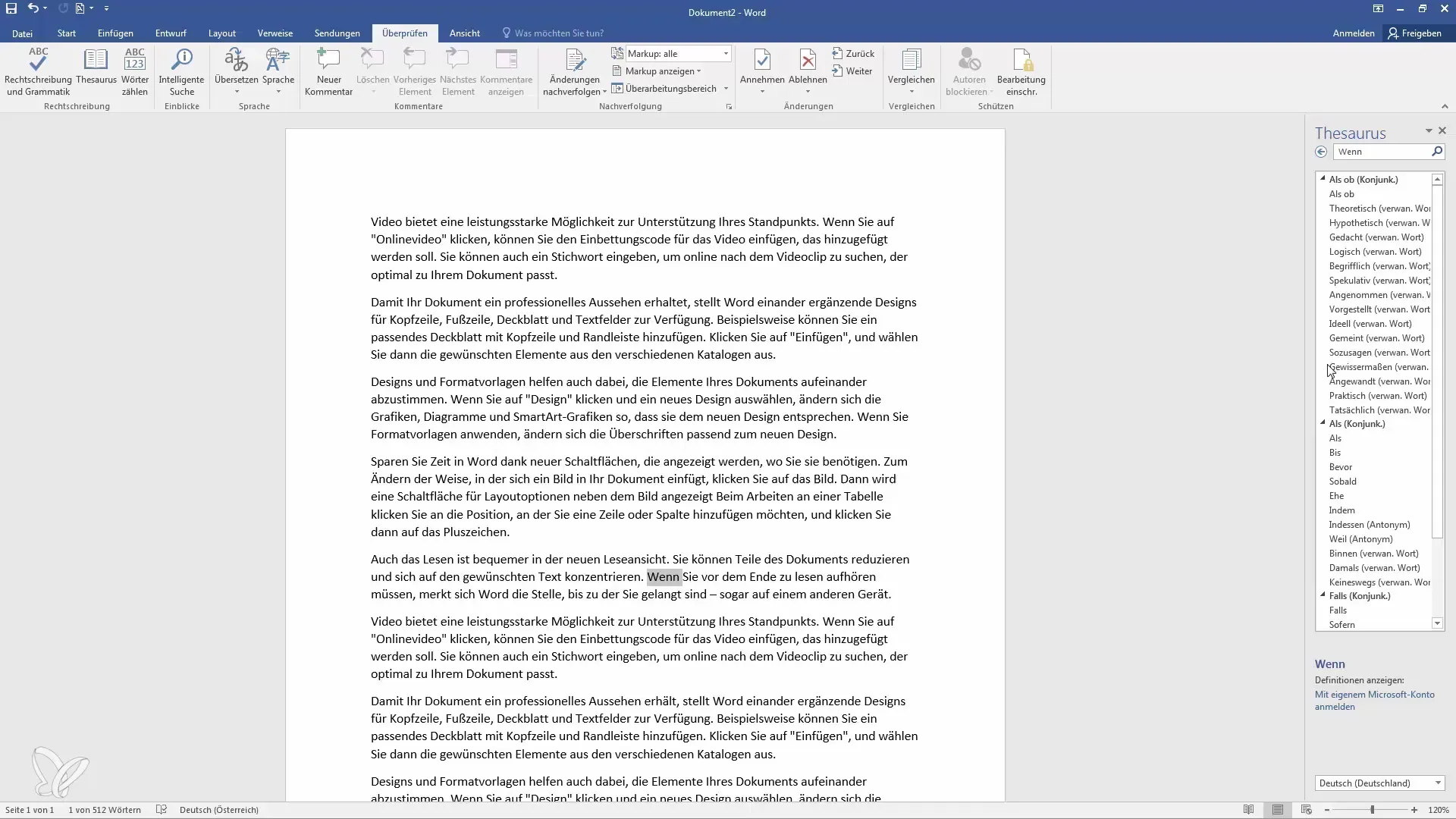Screen dimensions: 1456x819
Task: Select the Überprüfen ribbon tab
Action: point(404,33)
